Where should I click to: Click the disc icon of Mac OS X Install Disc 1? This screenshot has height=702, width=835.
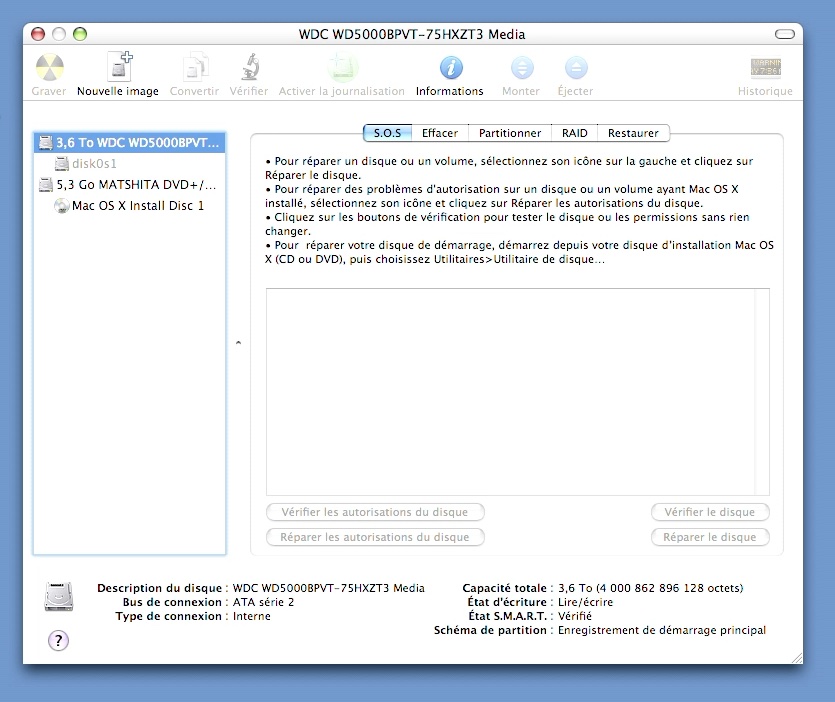(x=62, y=206)
